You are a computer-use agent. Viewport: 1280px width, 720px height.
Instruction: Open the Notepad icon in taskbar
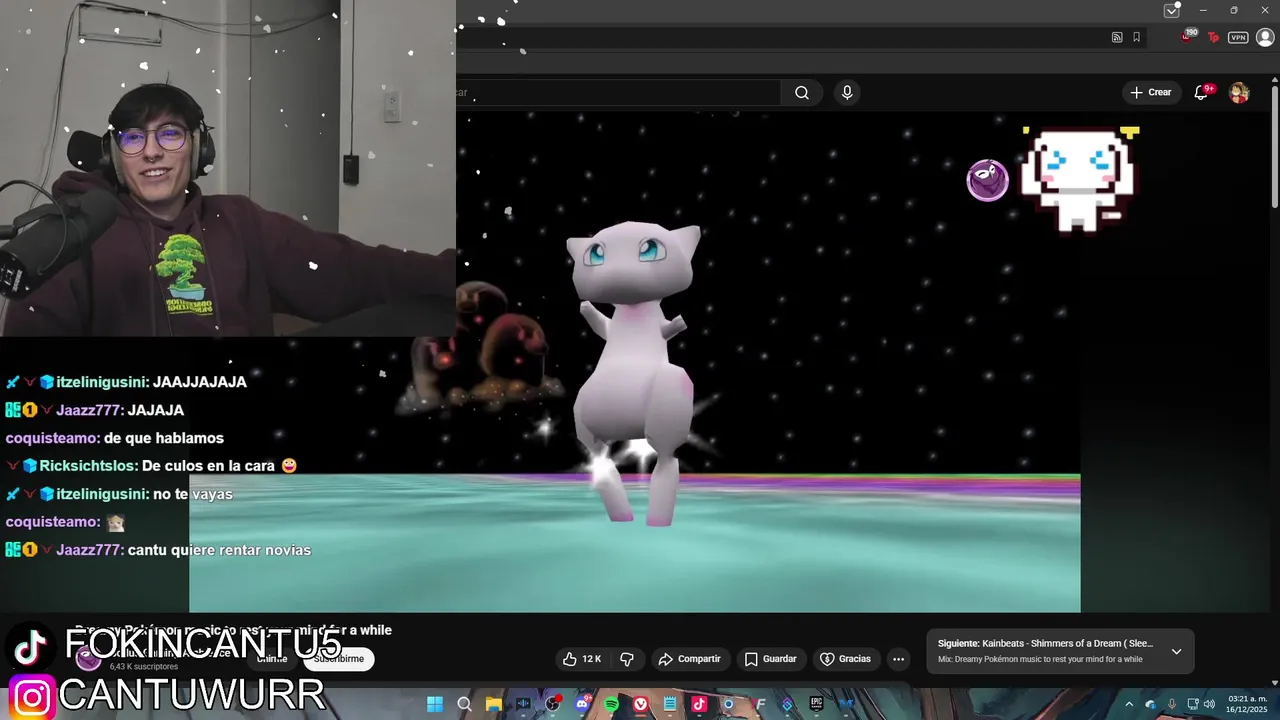[670, 704]
